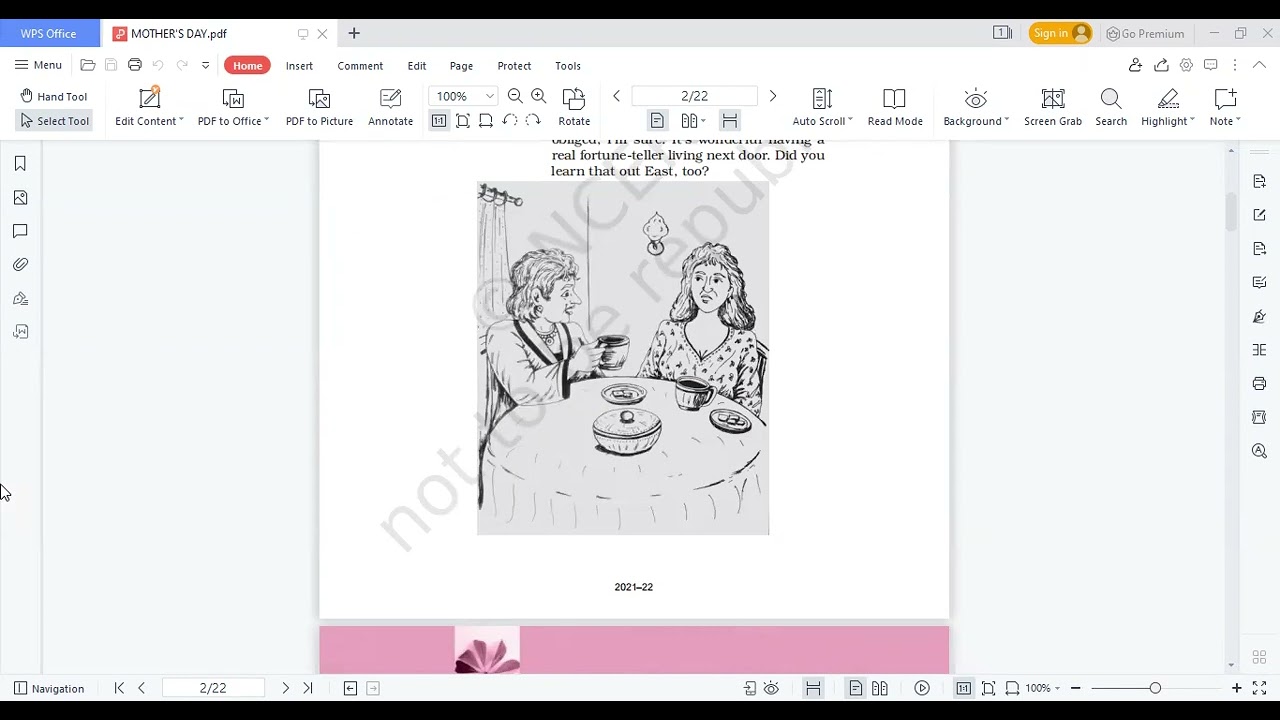Expand PDF to Office dropdown arrow
The width and height of the screenshot is (1280, 720).
coord(267,121)
